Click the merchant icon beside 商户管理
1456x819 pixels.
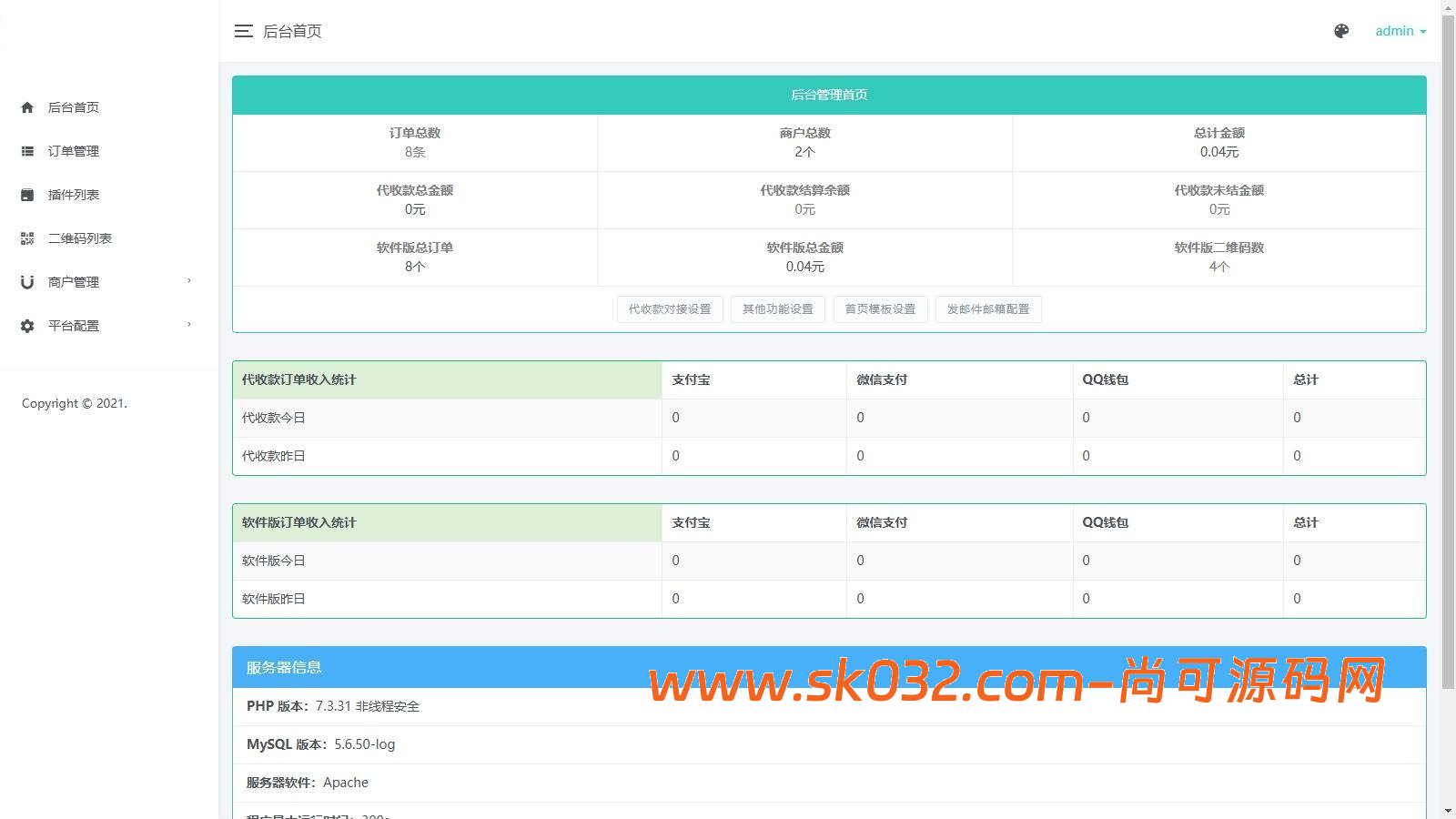[27, 281]
